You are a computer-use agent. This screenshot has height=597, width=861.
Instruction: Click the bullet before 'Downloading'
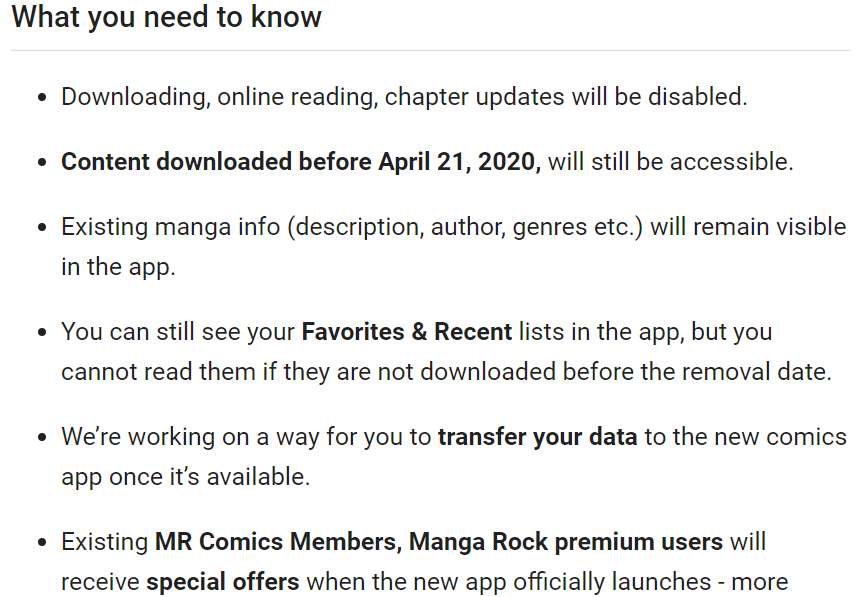42,98
